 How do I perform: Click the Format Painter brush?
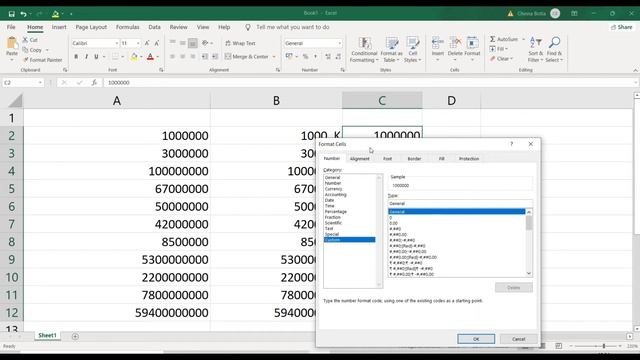point(42,60)
